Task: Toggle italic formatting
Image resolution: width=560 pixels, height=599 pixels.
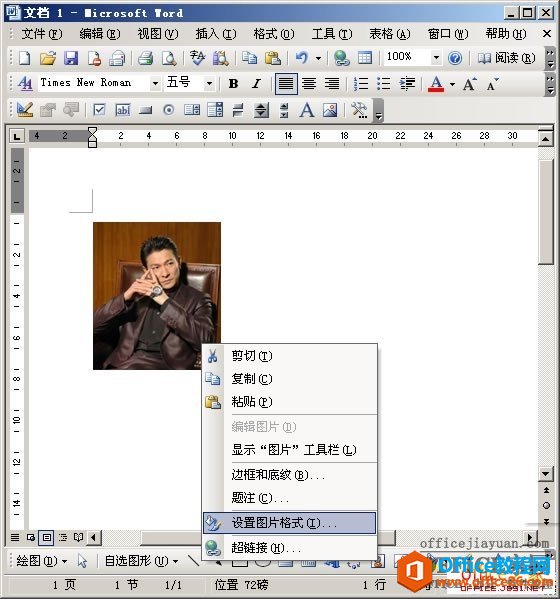Action: tap(256, 84)
